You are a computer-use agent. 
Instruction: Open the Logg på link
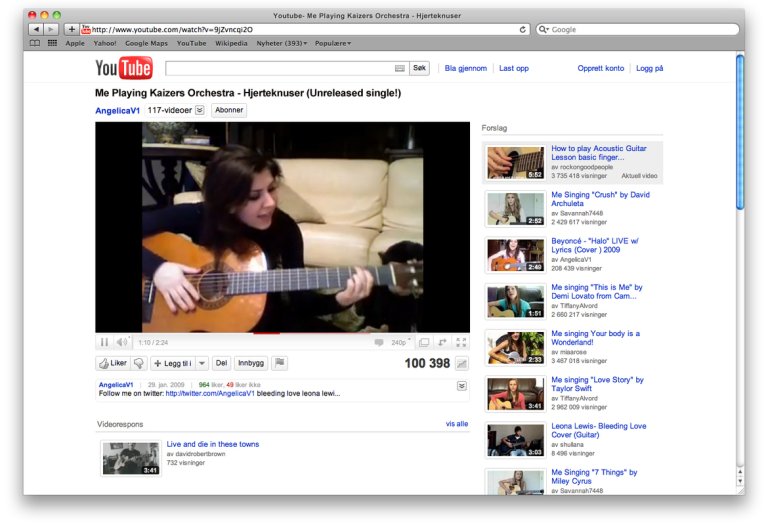(x=649, y=68)
